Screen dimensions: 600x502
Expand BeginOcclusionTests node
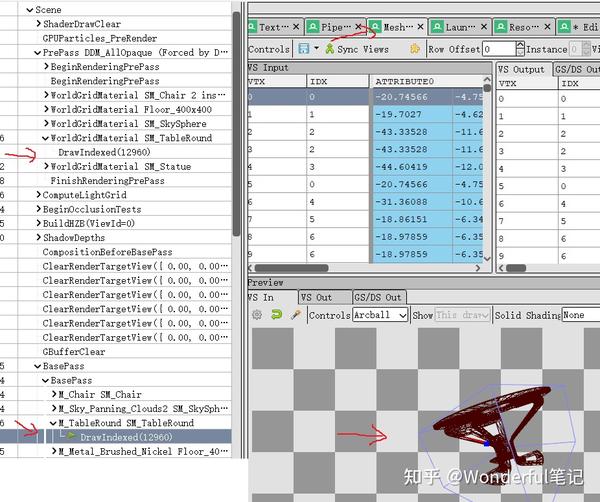(x=38, y=209)
